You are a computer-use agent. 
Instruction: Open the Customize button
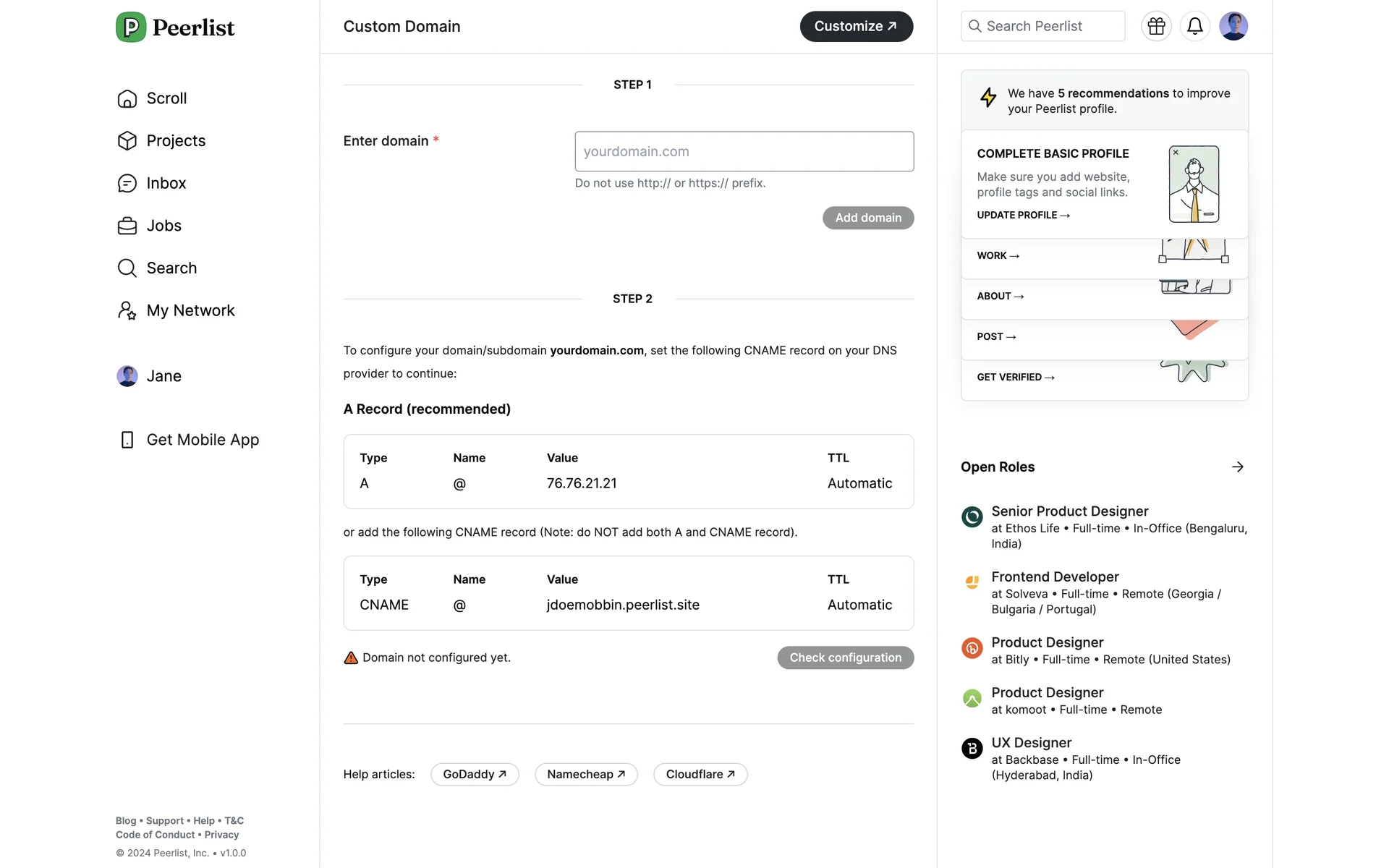856,27
